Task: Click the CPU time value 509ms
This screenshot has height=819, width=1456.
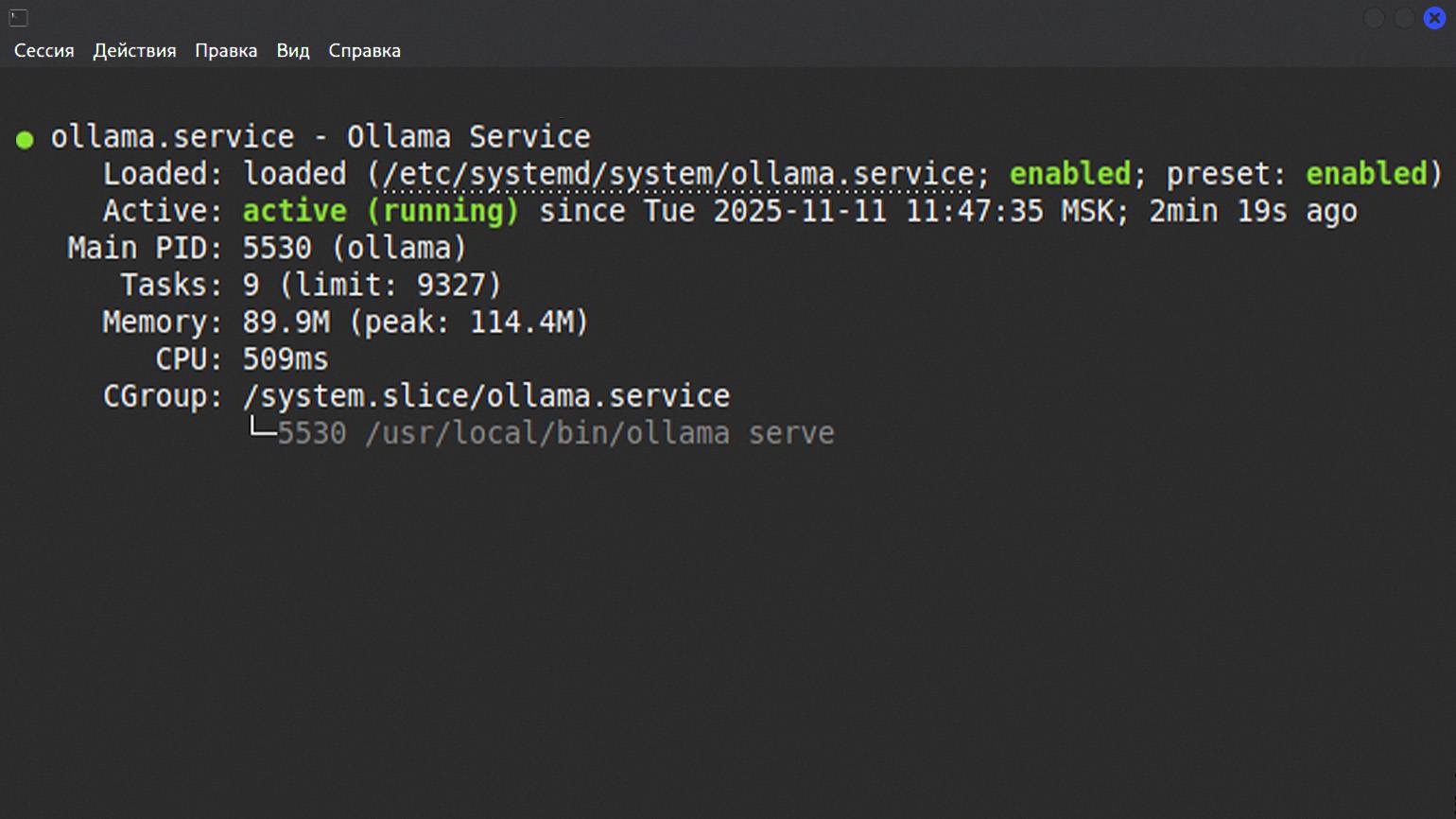Action: [286, 359]
